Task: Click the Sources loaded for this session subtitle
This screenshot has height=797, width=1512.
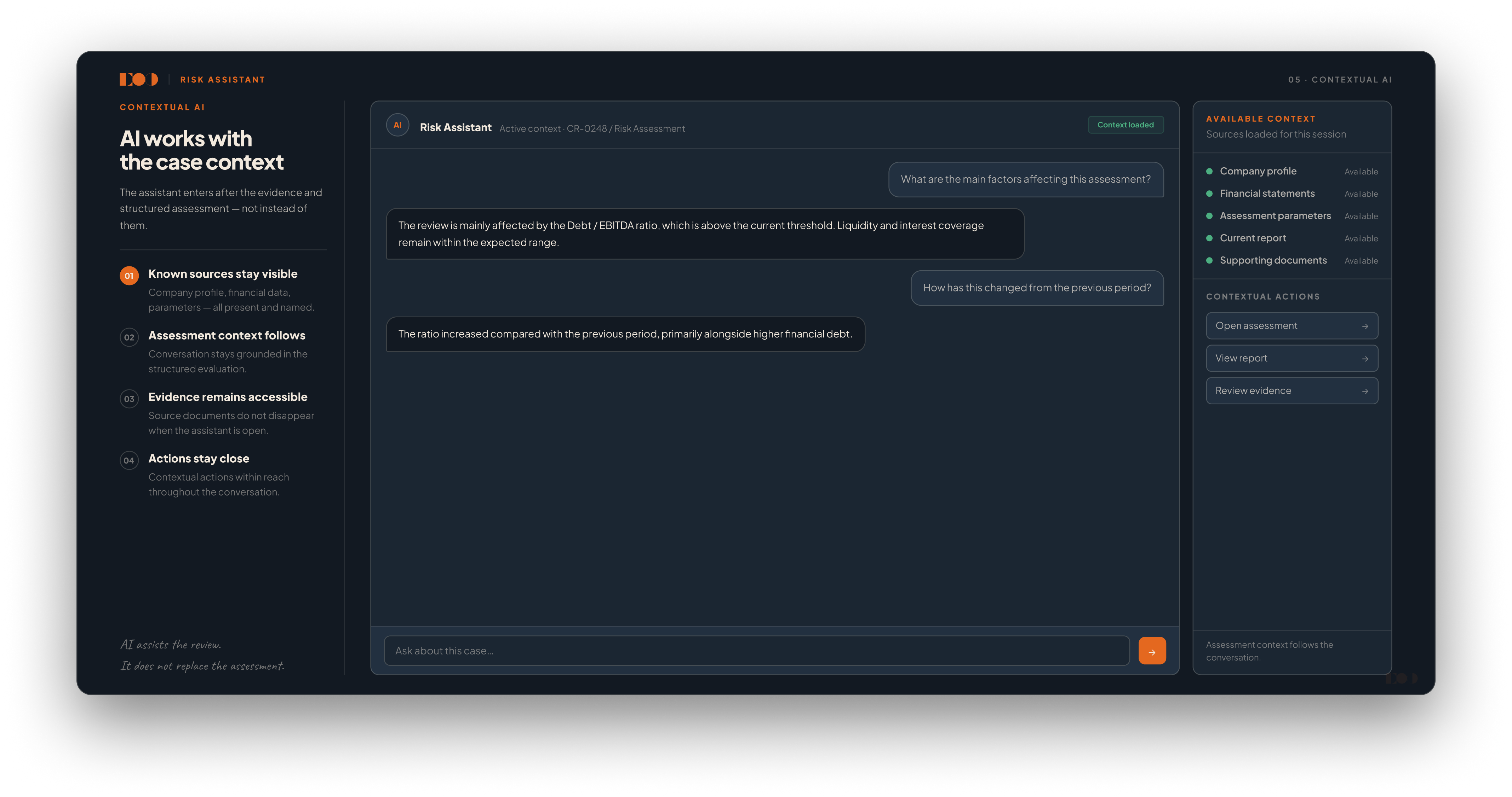Action: pos(1276,134)
